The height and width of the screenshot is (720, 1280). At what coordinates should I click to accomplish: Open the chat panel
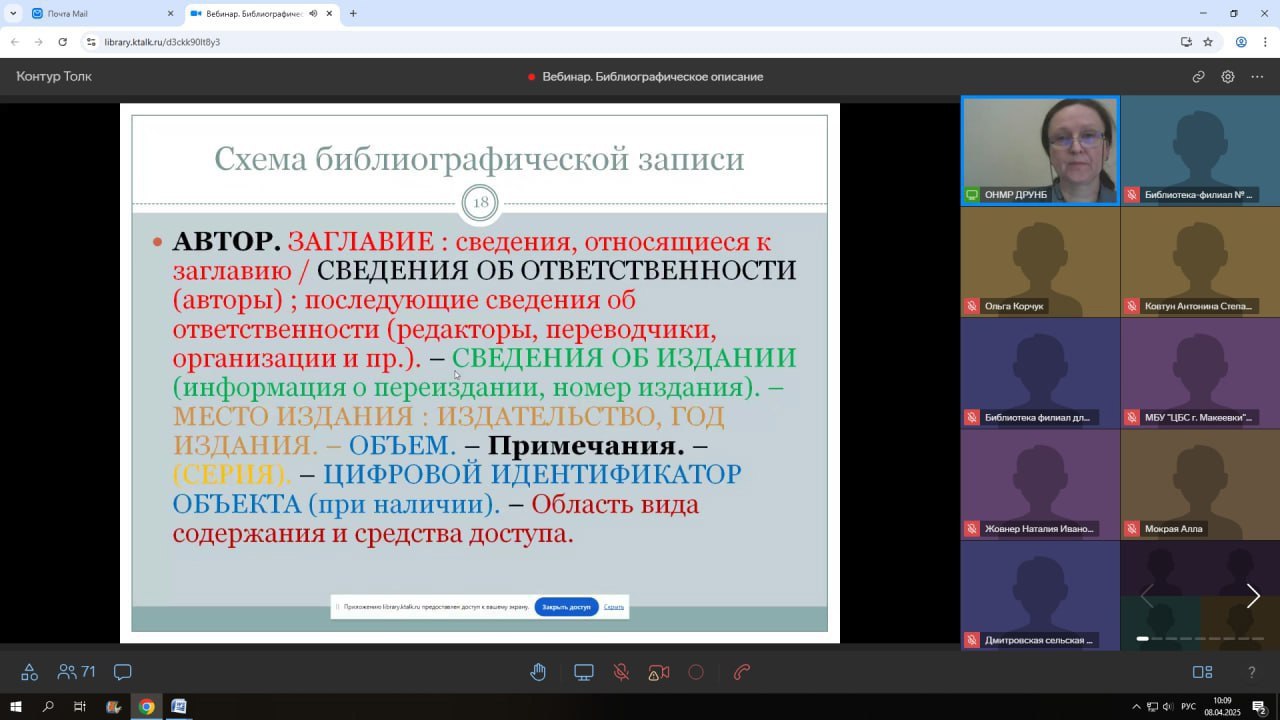coord(123,672)
